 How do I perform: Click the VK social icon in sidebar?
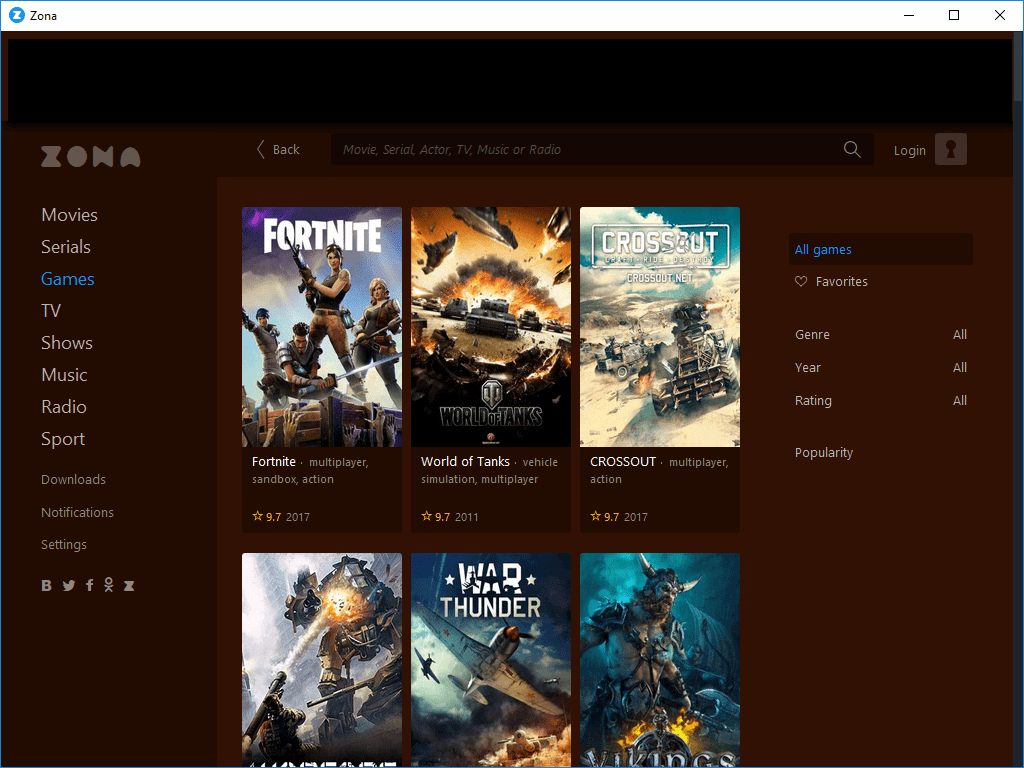tap(47, 586)
